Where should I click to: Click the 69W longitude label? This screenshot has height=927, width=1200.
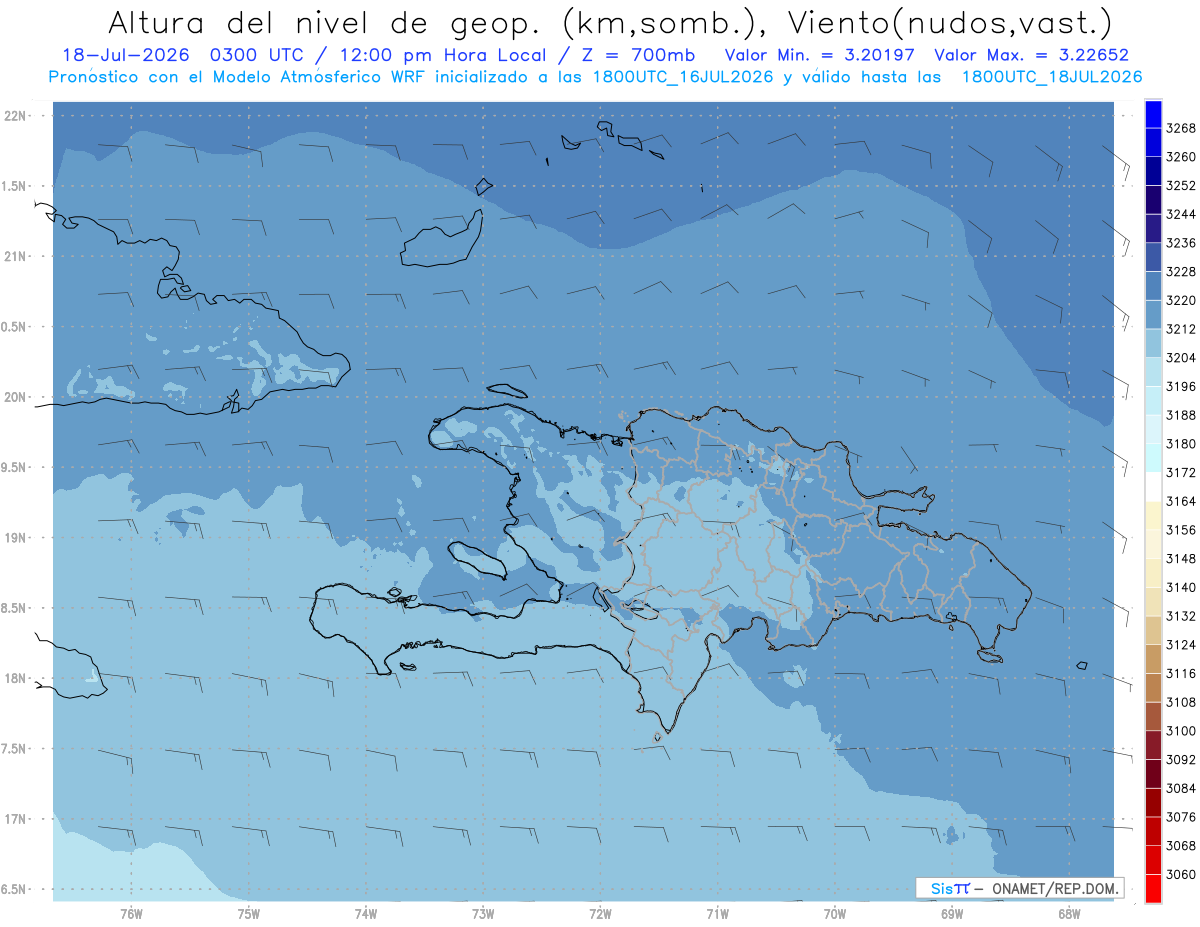coord(952,914)
